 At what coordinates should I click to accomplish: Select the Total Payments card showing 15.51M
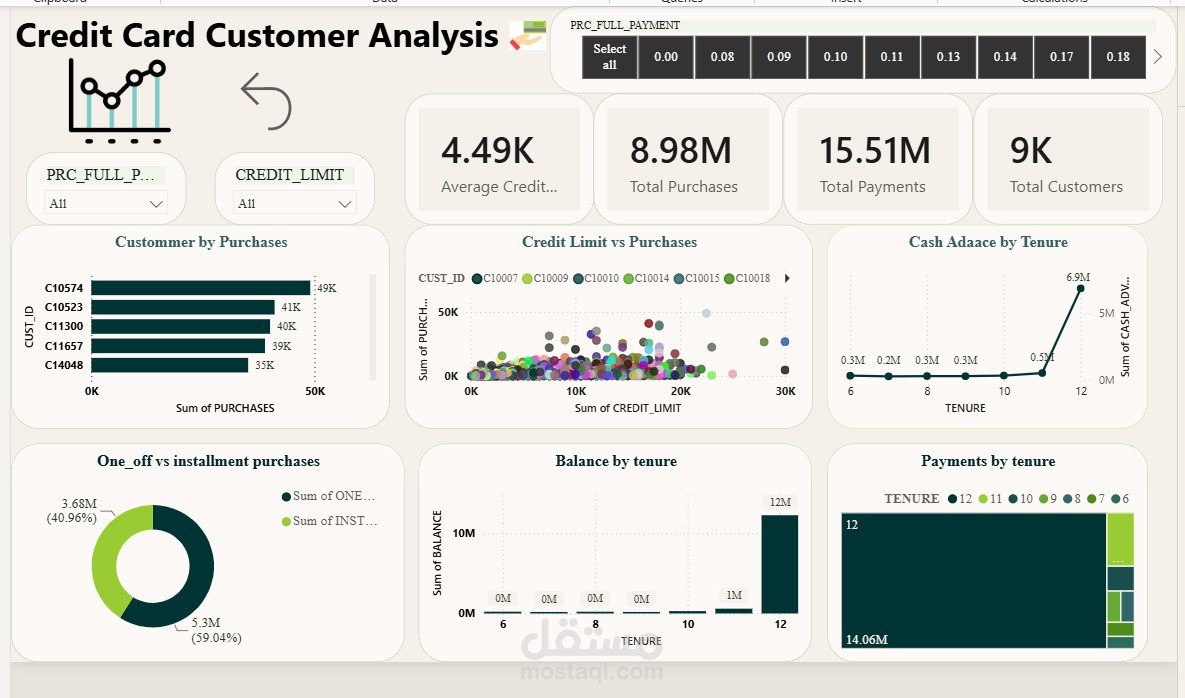pos(877,159)
